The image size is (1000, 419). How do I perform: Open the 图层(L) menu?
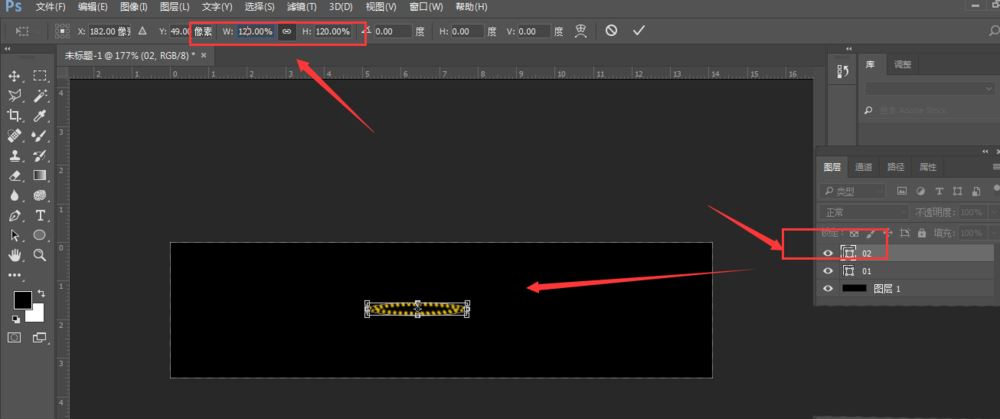pyautogui.click(x=175, y=7)
